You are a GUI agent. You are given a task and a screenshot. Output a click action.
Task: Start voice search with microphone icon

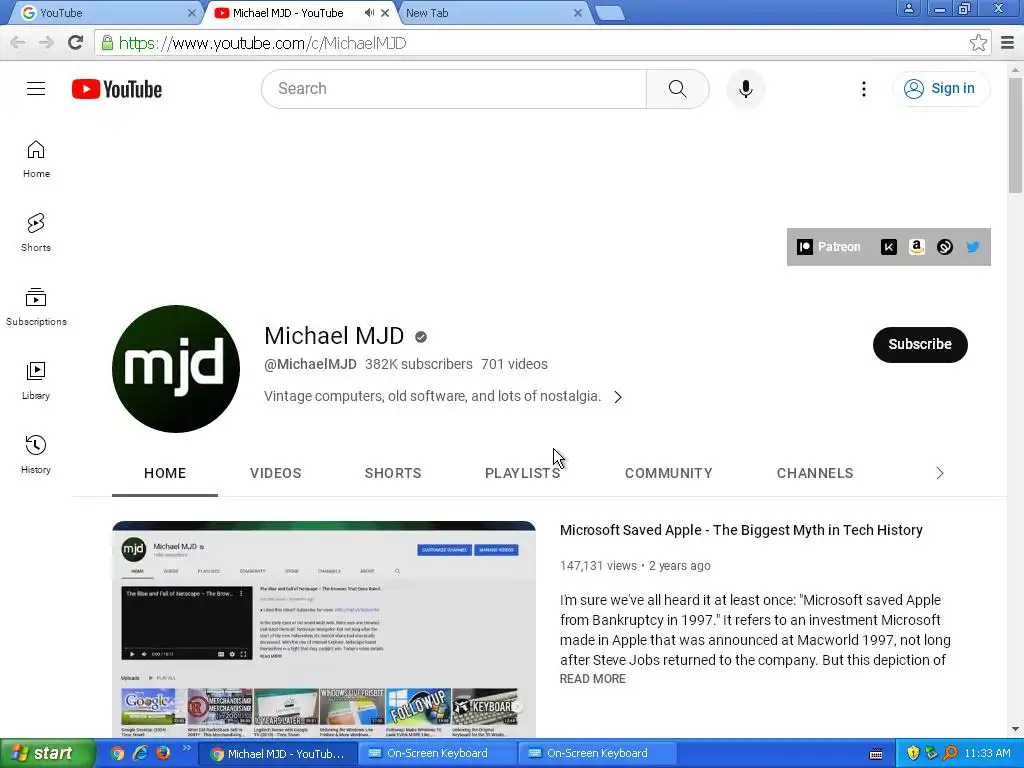tap(745, 89)
